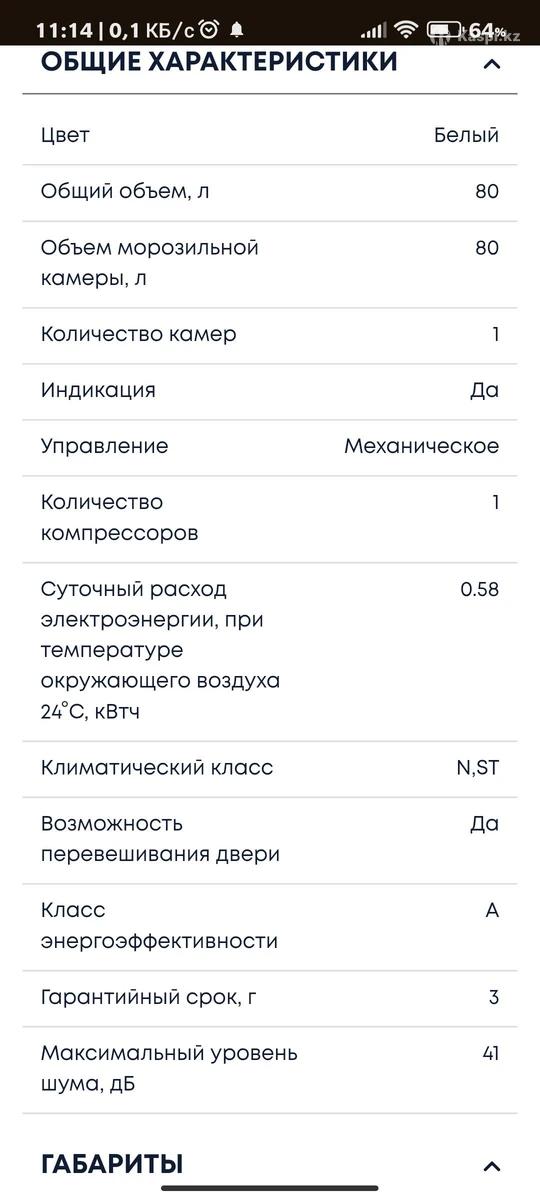Select the Климатический класс row
The width and height of the screenshot is (540, 1200).
tap(270, 769)
